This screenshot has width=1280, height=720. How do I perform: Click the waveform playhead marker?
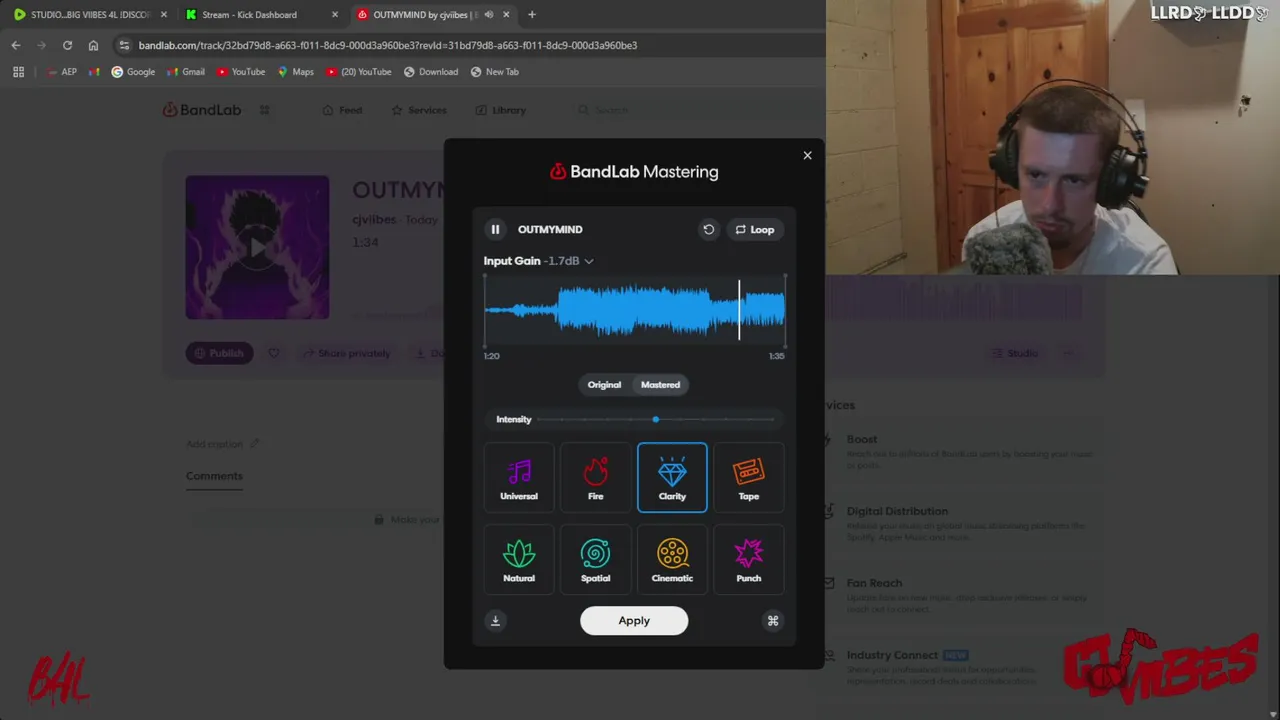(740, 310)
